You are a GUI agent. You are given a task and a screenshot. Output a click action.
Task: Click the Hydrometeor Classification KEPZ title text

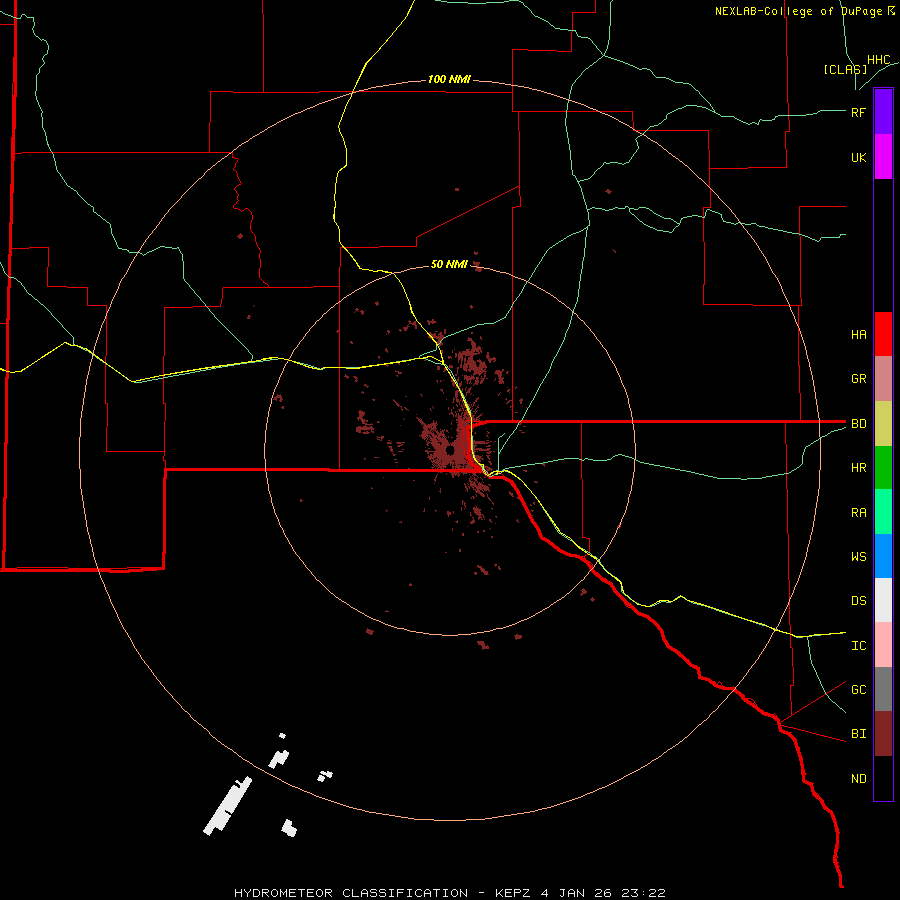449,893
